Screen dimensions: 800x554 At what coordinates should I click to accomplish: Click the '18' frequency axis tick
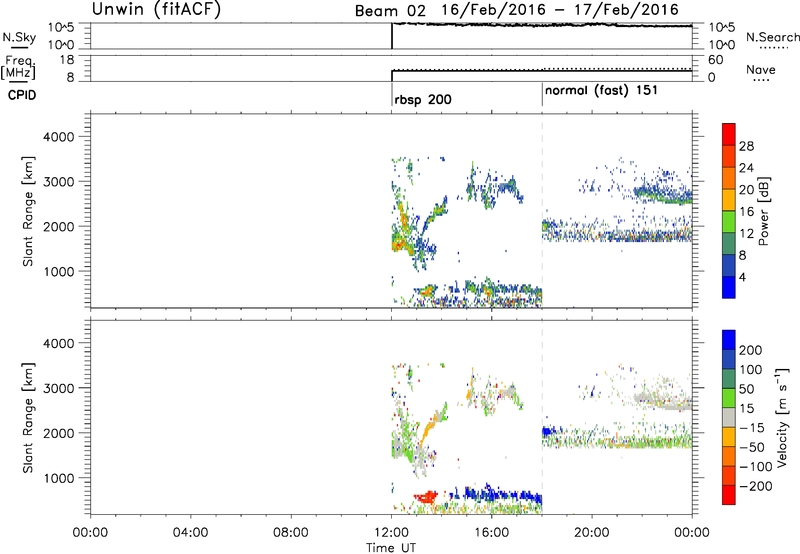[x=67, y=60]
